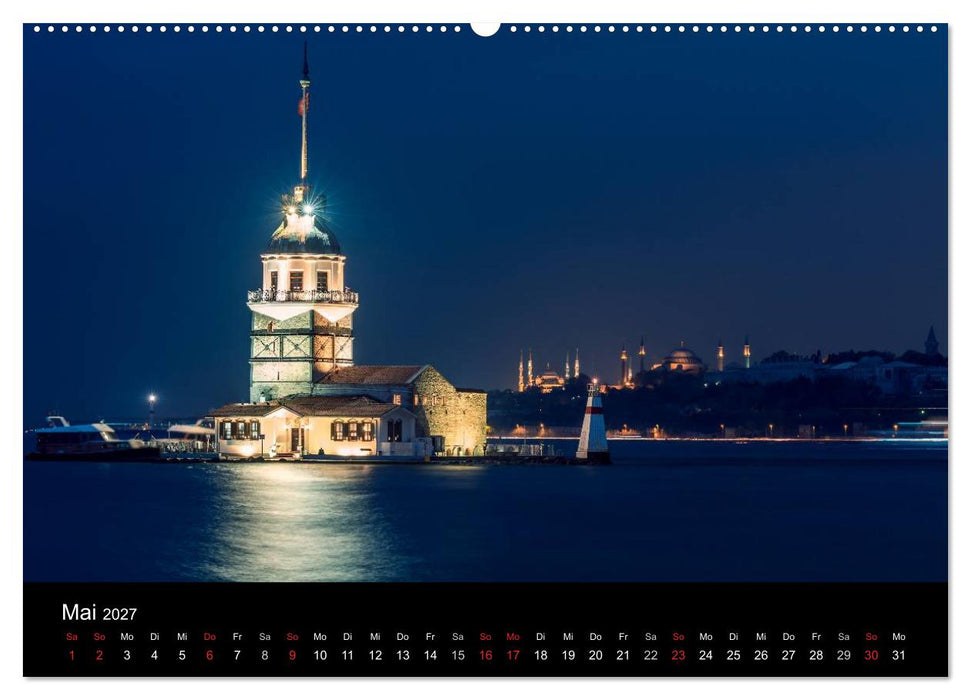Viewport: 971px width, 700px height.
Task: Click on date 27
Action: (x=788, y=655)
